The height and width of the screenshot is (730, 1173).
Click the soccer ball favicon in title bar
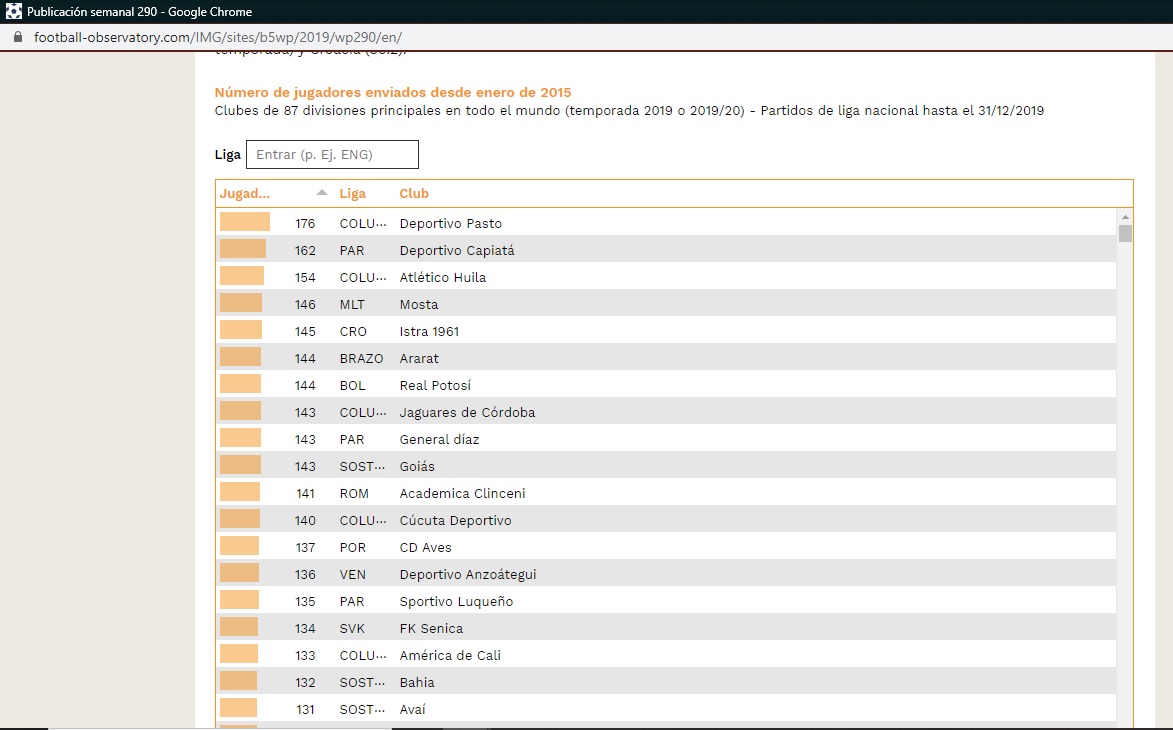pyautogui.click(x=13, y=11)
